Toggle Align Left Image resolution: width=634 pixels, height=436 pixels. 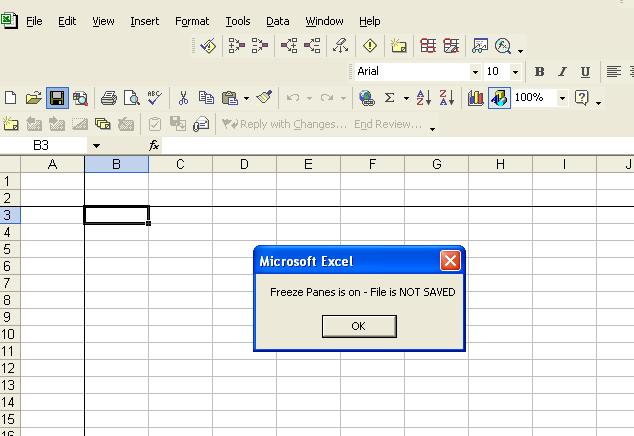click(614, 72)
